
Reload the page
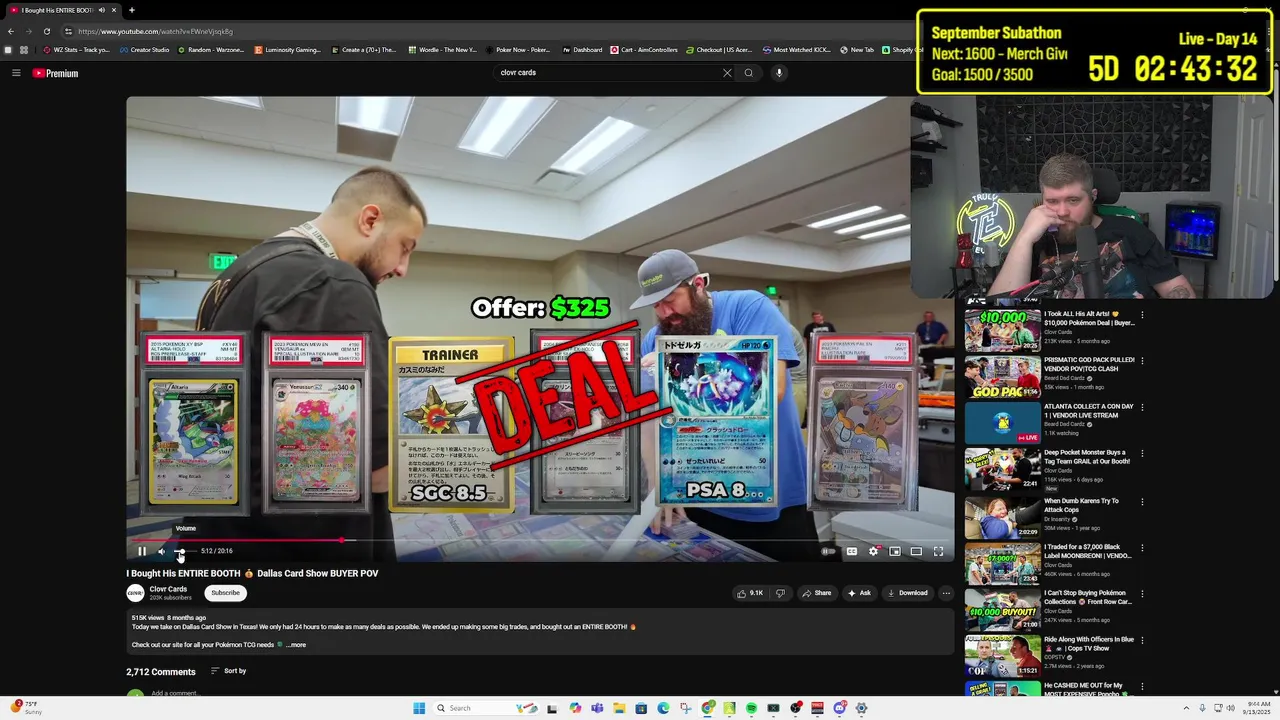pyautogui.click(x=46, y=31)
